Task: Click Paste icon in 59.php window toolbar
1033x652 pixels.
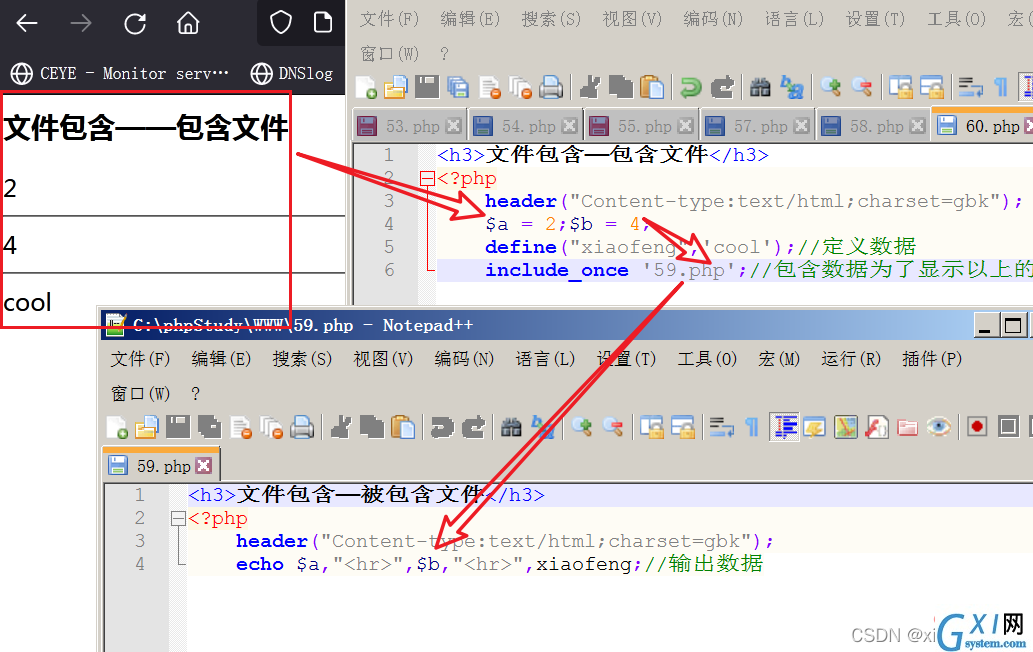Action: pyautogui.click(x=403, y=427)
